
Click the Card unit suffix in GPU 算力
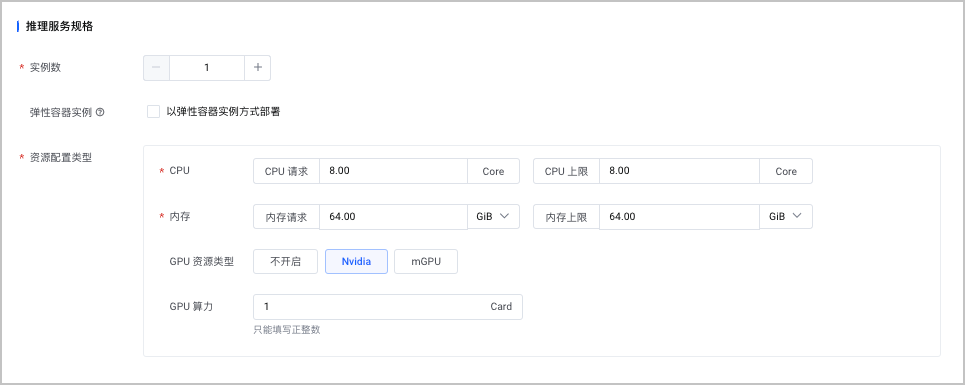tap(501, 306)
